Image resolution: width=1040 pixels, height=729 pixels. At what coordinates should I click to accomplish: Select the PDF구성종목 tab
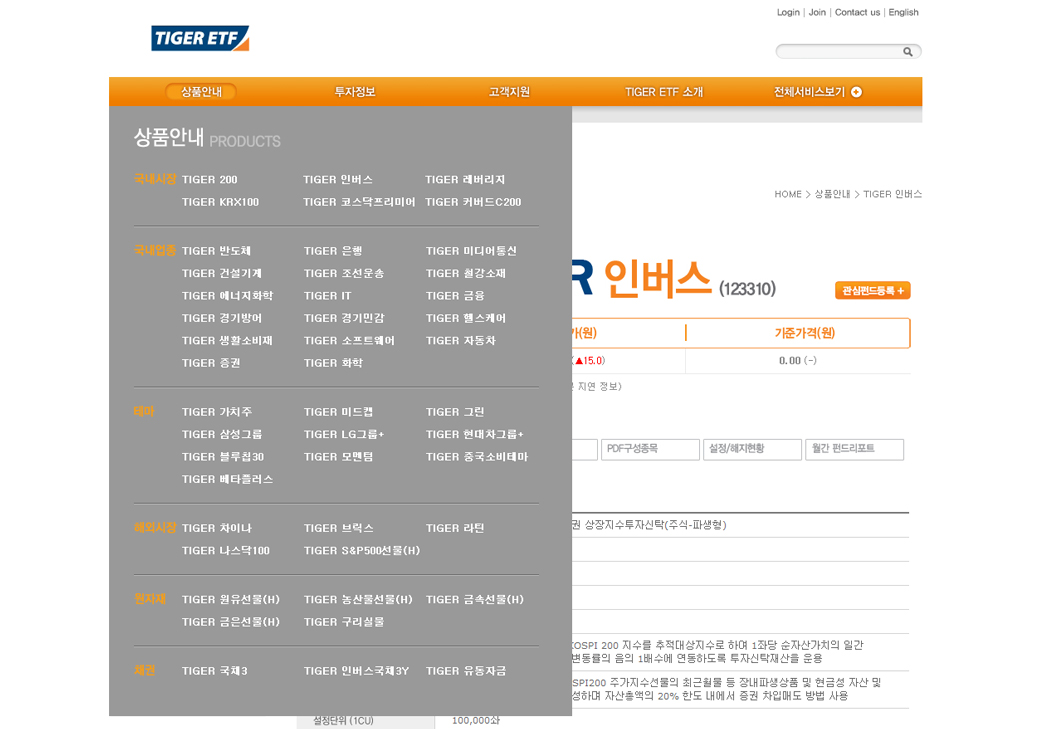pyautogui.click(x=650, y=449)
